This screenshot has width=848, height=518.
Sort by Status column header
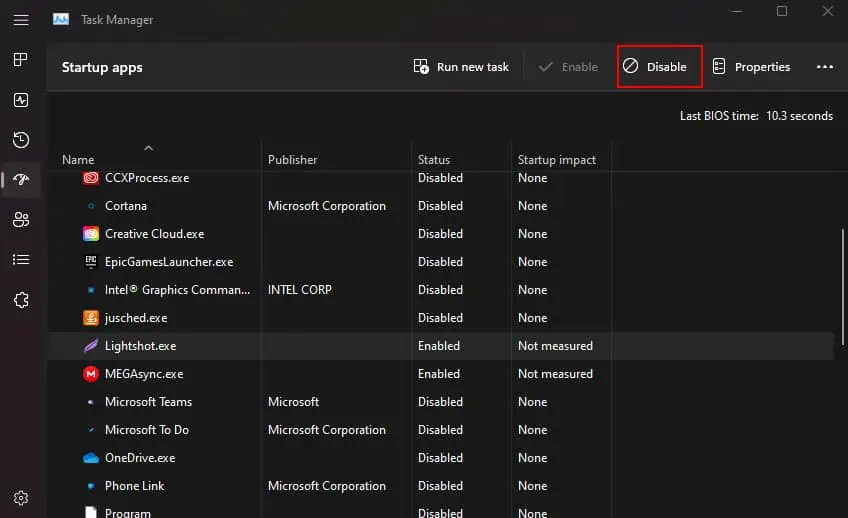point(434,160)
